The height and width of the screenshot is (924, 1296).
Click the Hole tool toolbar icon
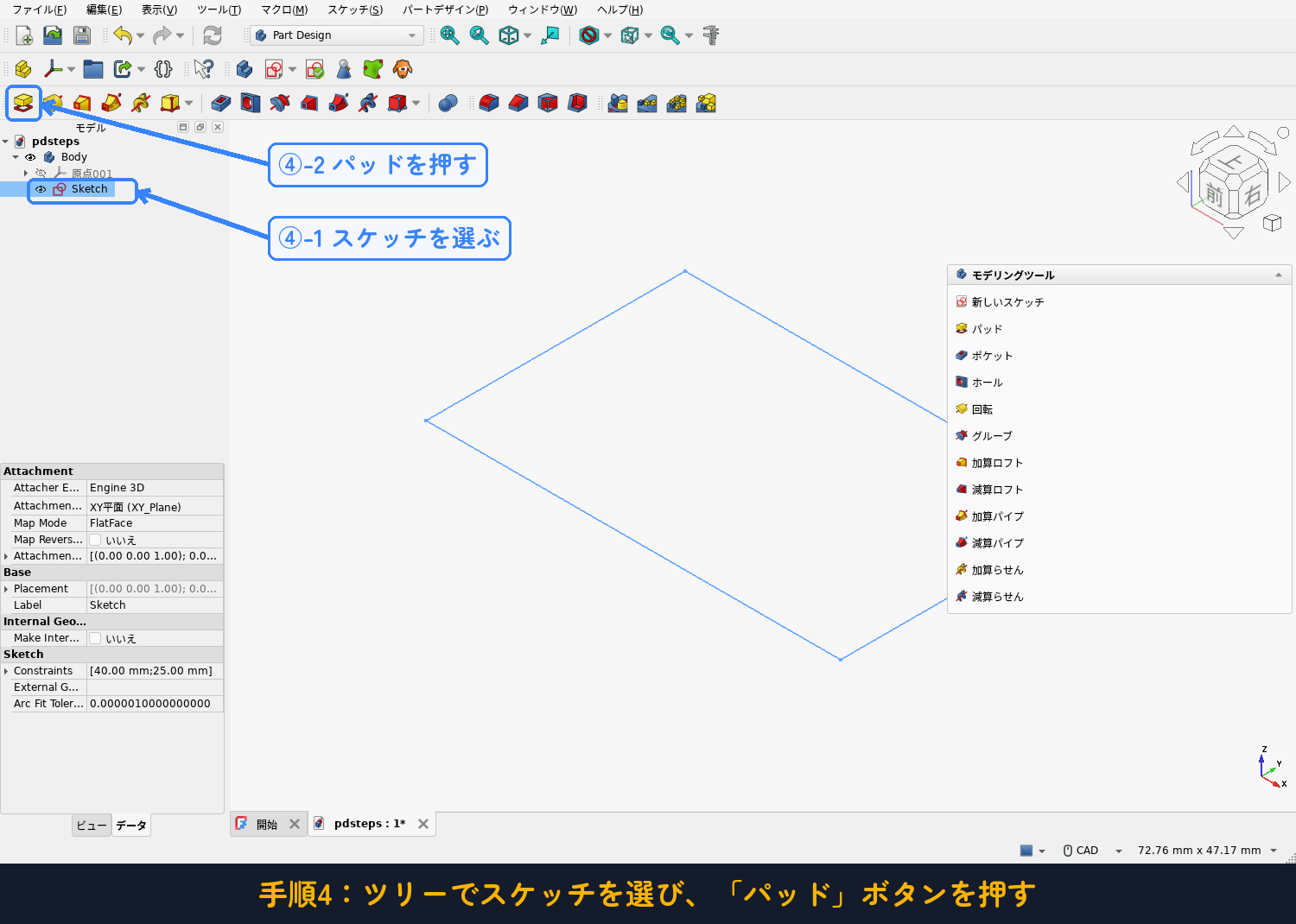coord(251,104)
